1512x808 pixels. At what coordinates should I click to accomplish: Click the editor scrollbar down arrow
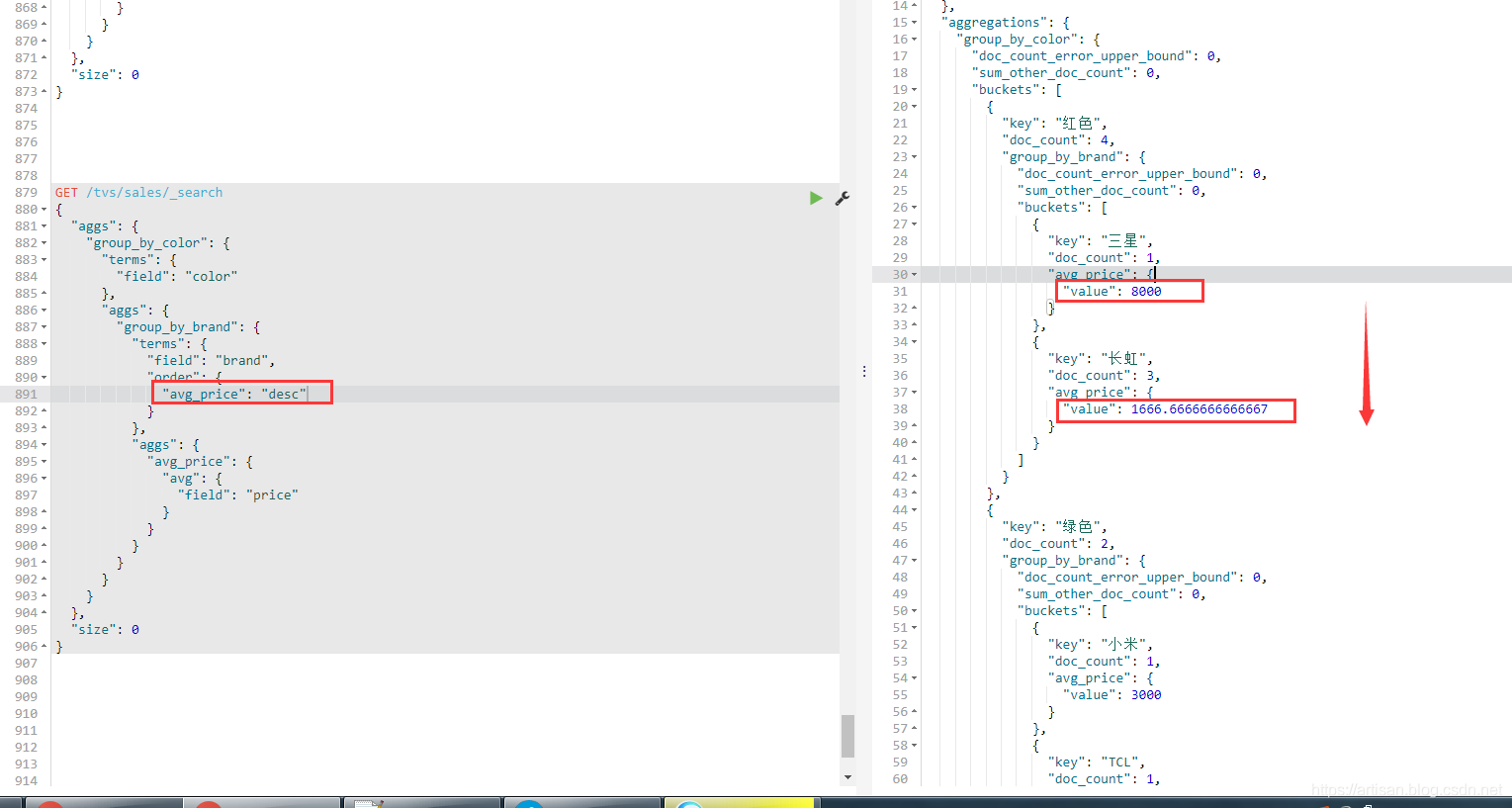[847, 777]
